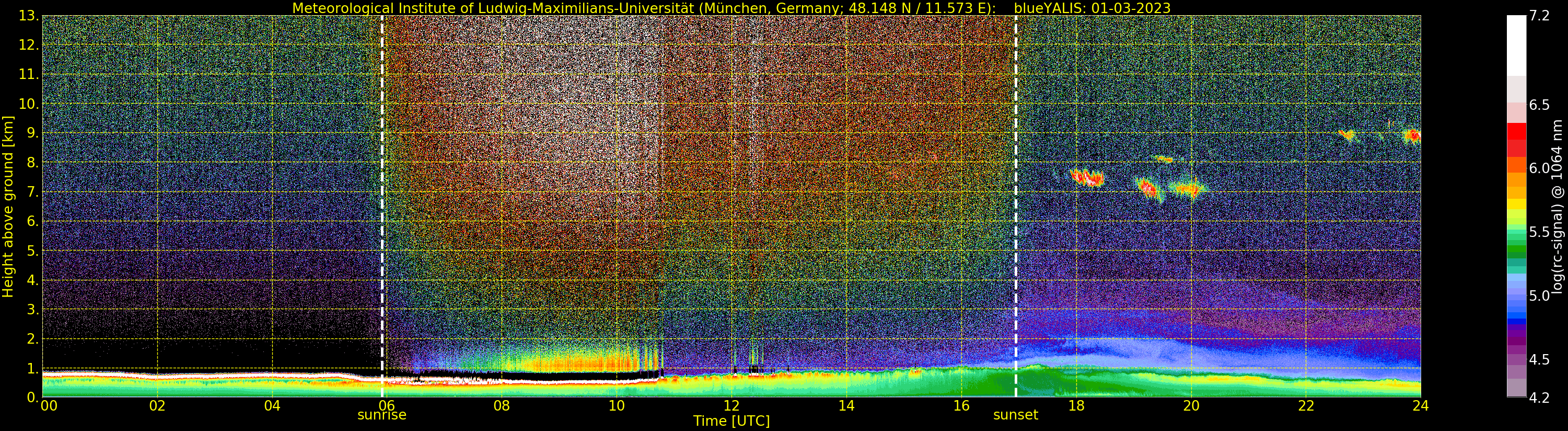Click the '06' time axis tick label
The height and width of the screenshot is (431, 1568).
coord(387,405)
